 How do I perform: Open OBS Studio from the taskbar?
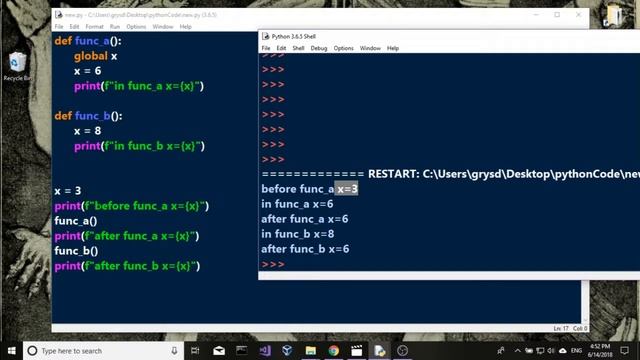402,351
